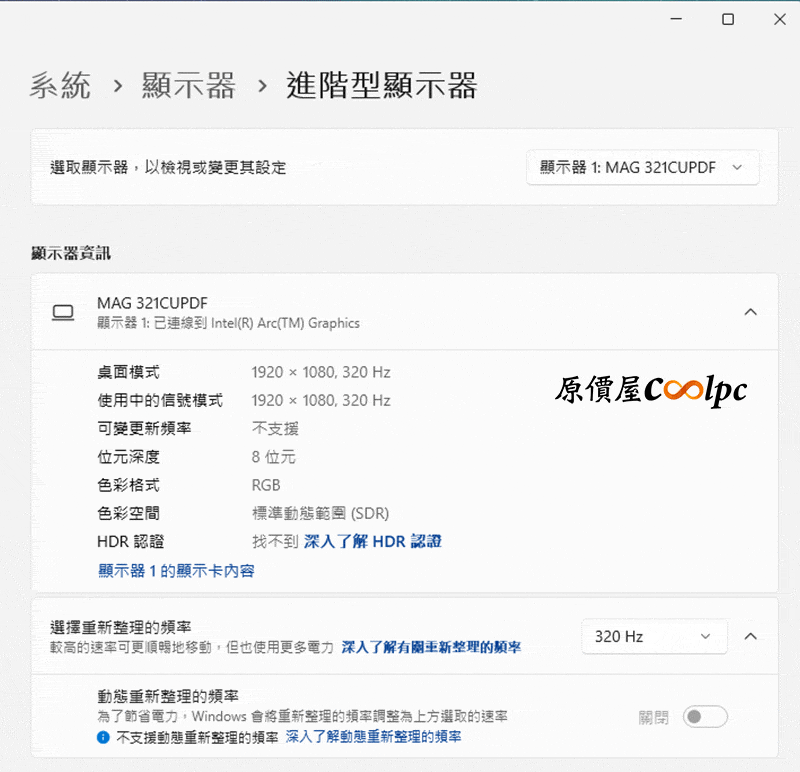Click the blue info icon under dynamic refresh
Screen dimensions: 800x772
coord(103,737)
